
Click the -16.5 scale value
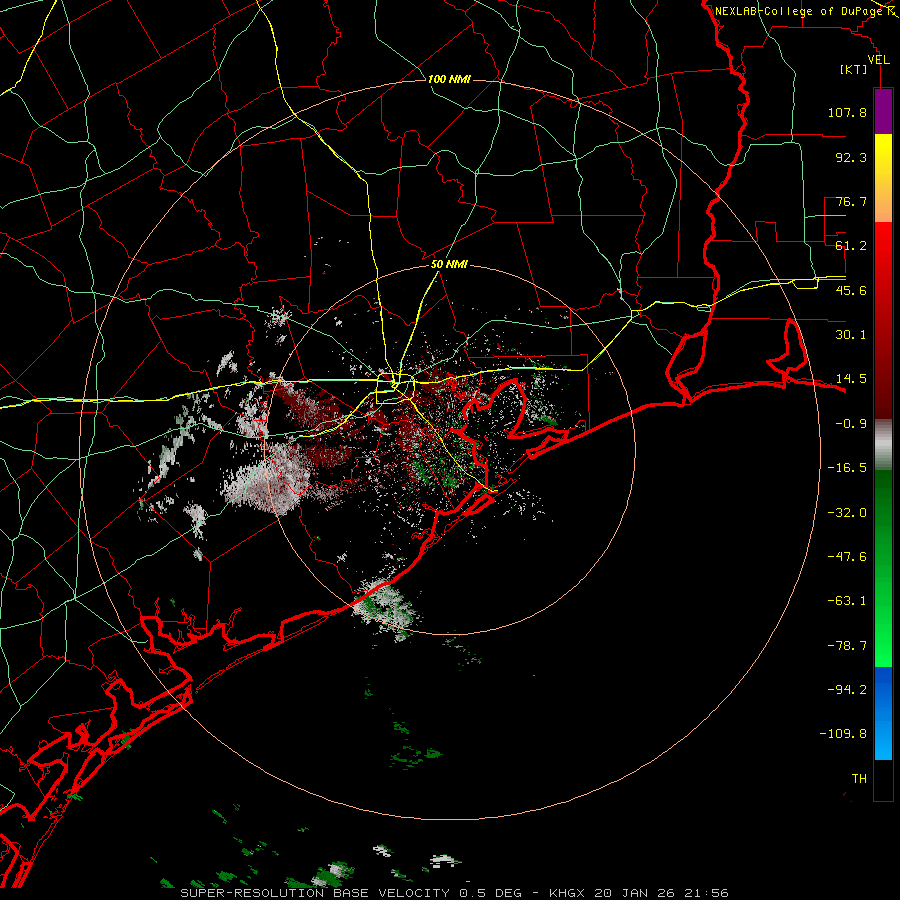(x=847, y=468)
